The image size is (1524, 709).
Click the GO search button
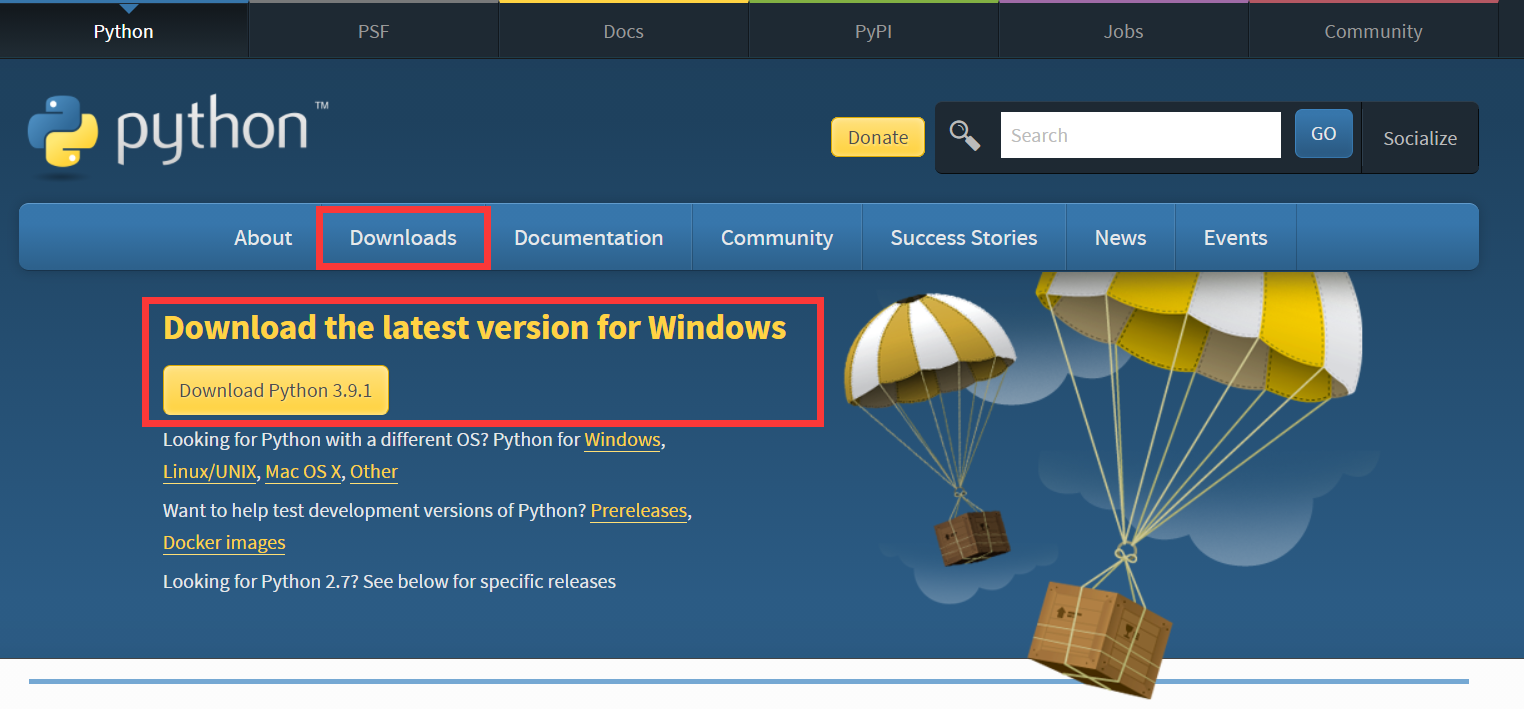point(1323,134)
